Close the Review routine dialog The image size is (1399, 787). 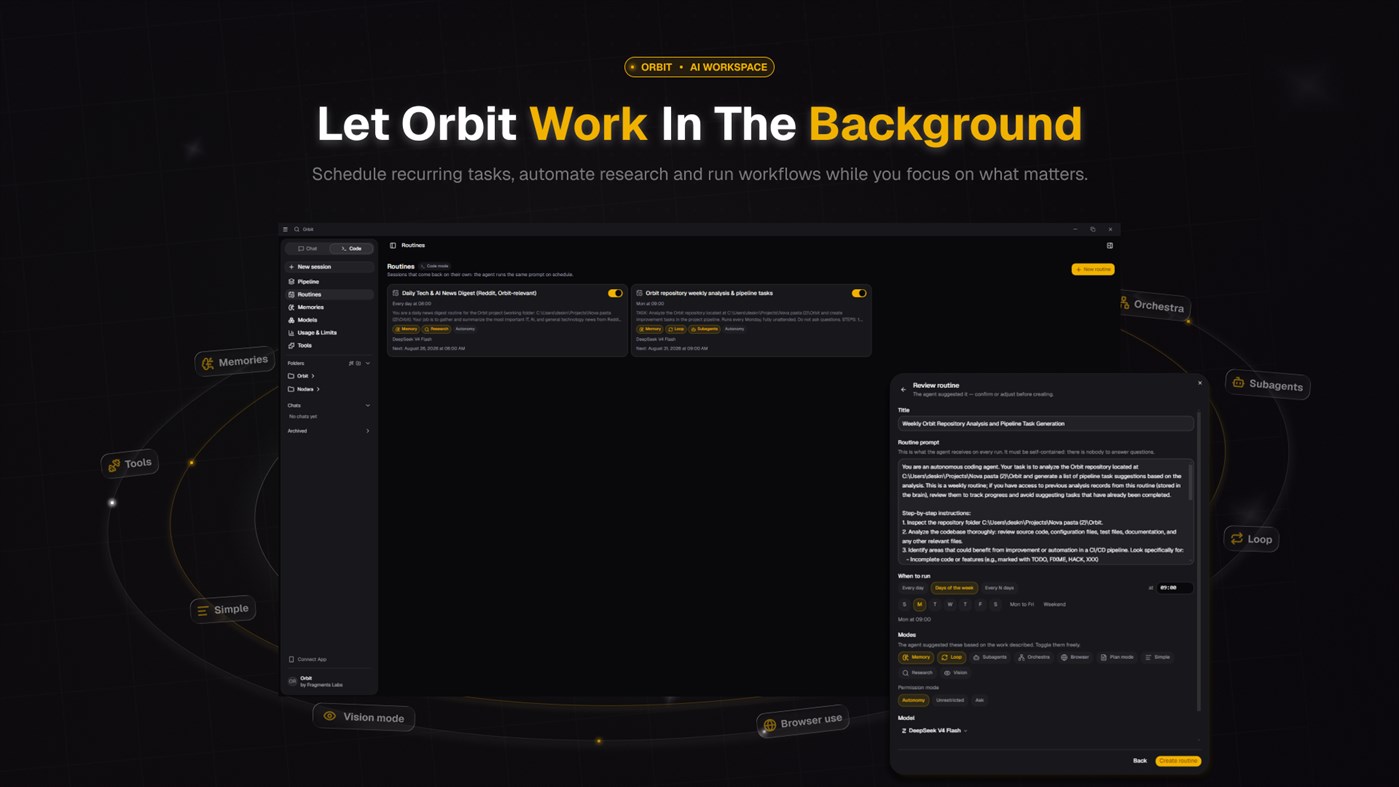(1200, 383)
